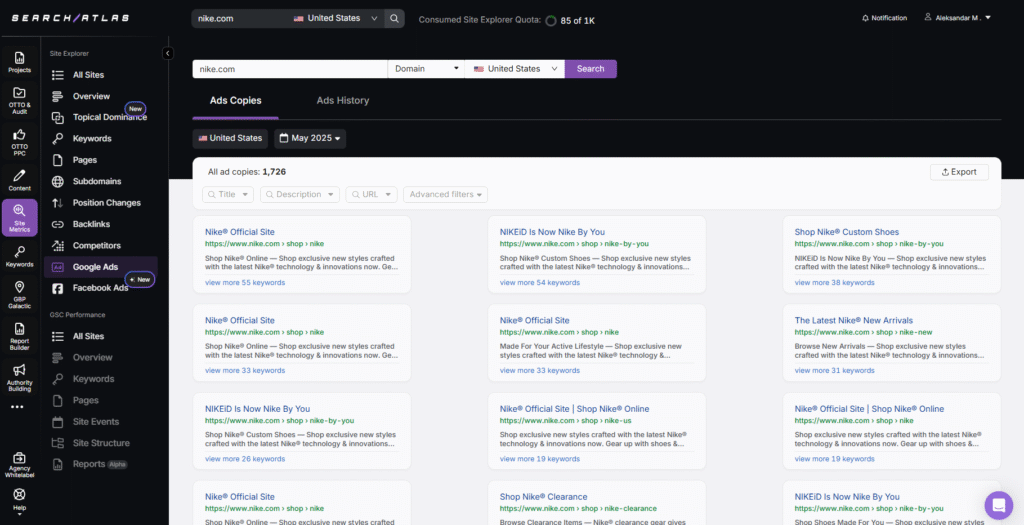Image resolution: width=1024 pixels, height=525 pixels.
Task: Open Report Builder icon
Action: [20, 336]
